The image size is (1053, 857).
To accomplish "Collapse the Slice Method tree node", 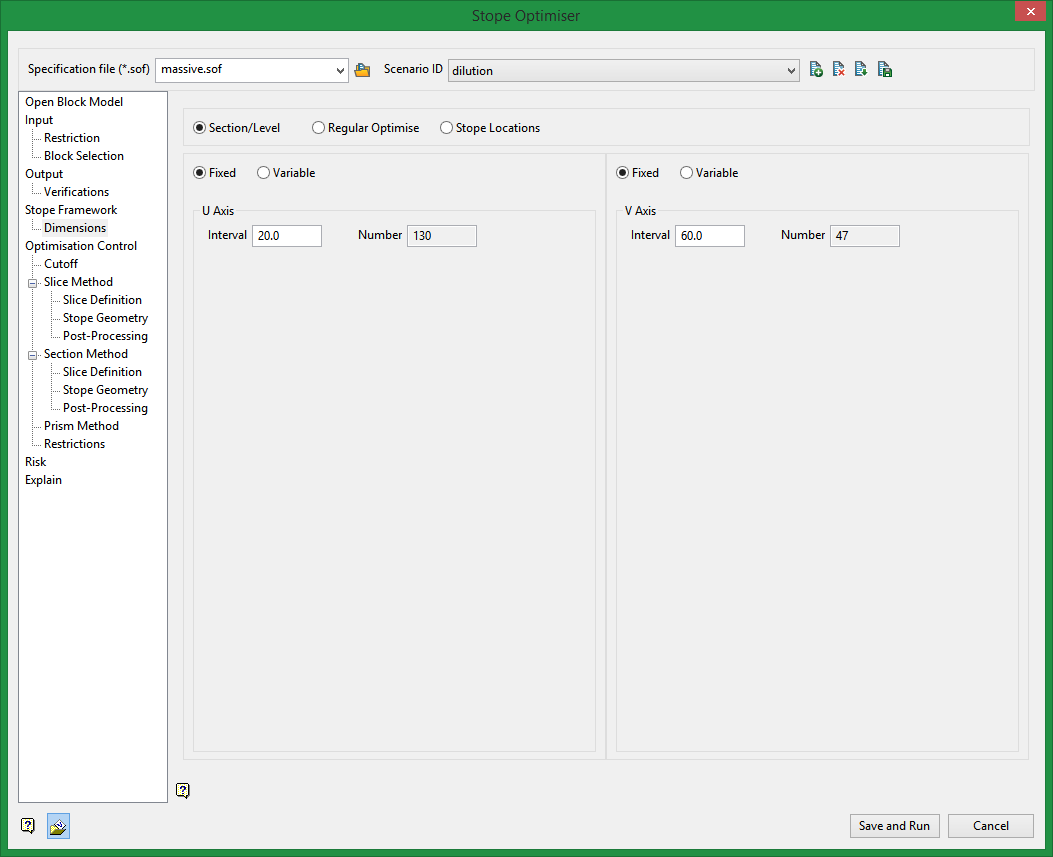I will click(x=32, y=283).
